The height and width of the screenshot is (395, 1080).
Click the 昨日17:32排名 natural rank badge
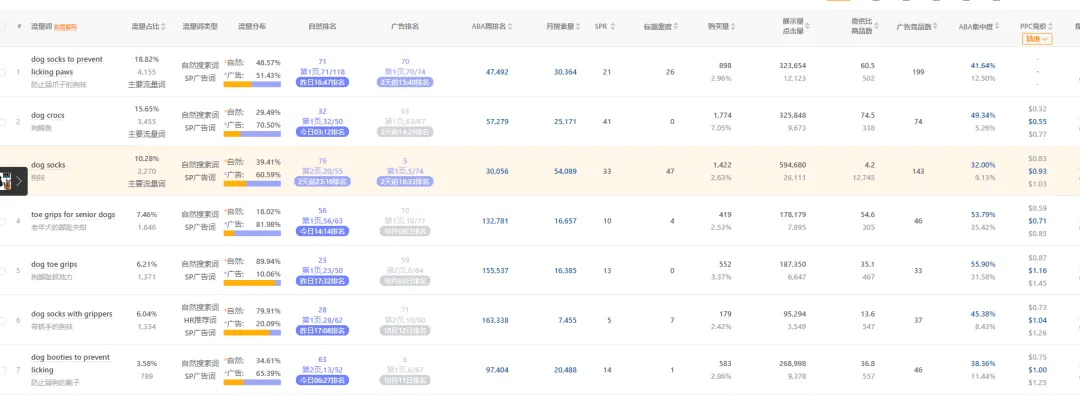click(322, 281)
